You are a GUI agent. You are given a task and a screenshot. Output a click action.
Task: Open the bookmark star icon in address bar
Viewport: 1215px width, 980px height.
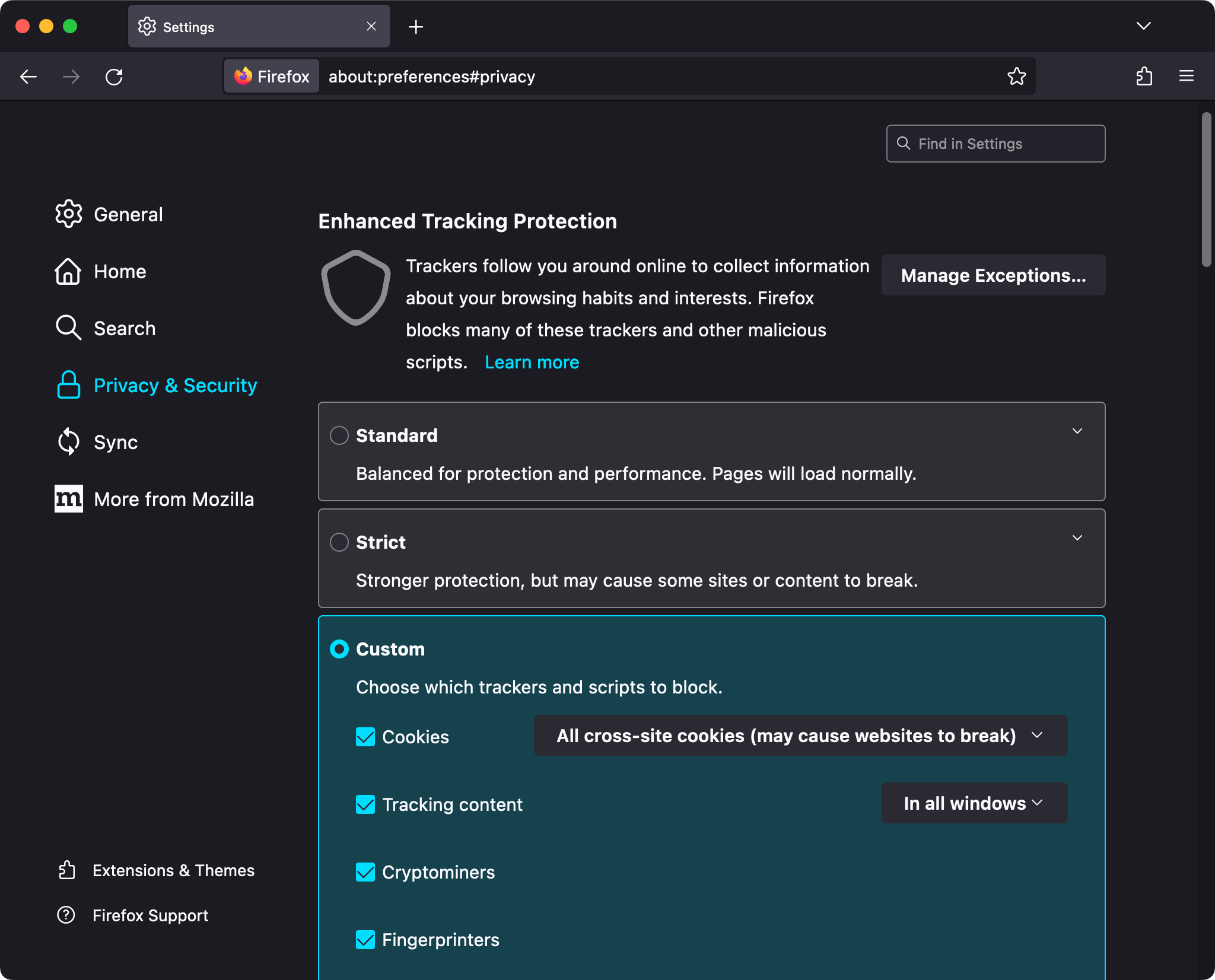pyautogui.click(x=1016, y=77)
